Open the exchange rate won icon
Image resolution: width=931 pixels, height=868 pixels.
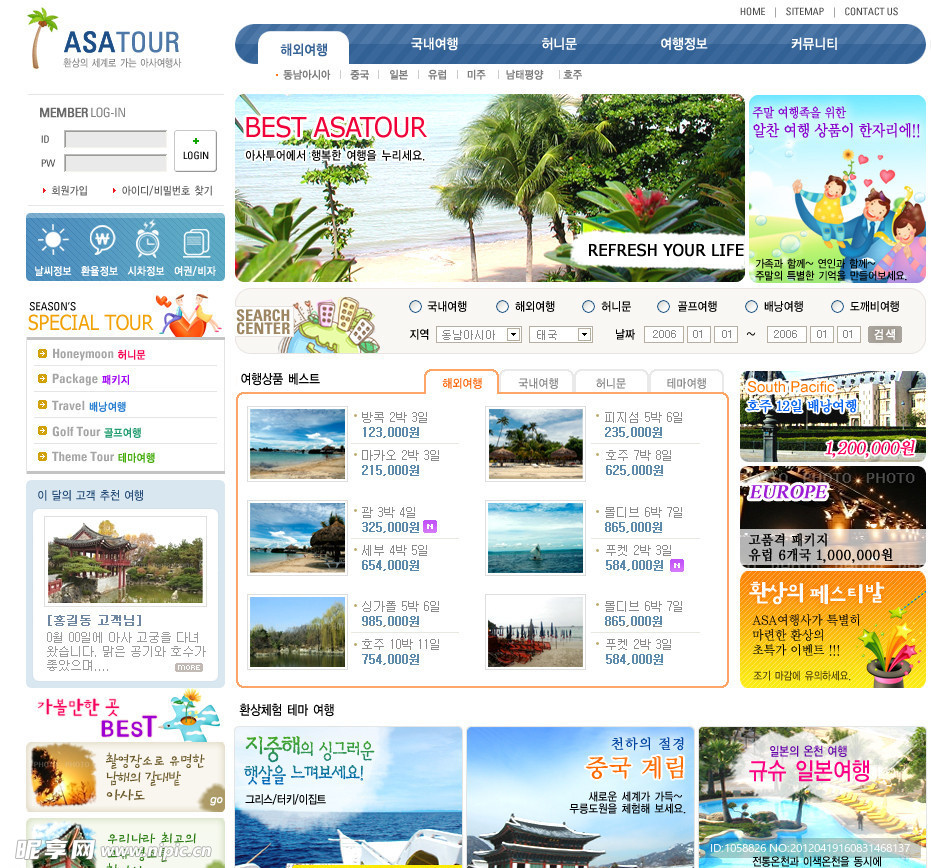(102, 239)
